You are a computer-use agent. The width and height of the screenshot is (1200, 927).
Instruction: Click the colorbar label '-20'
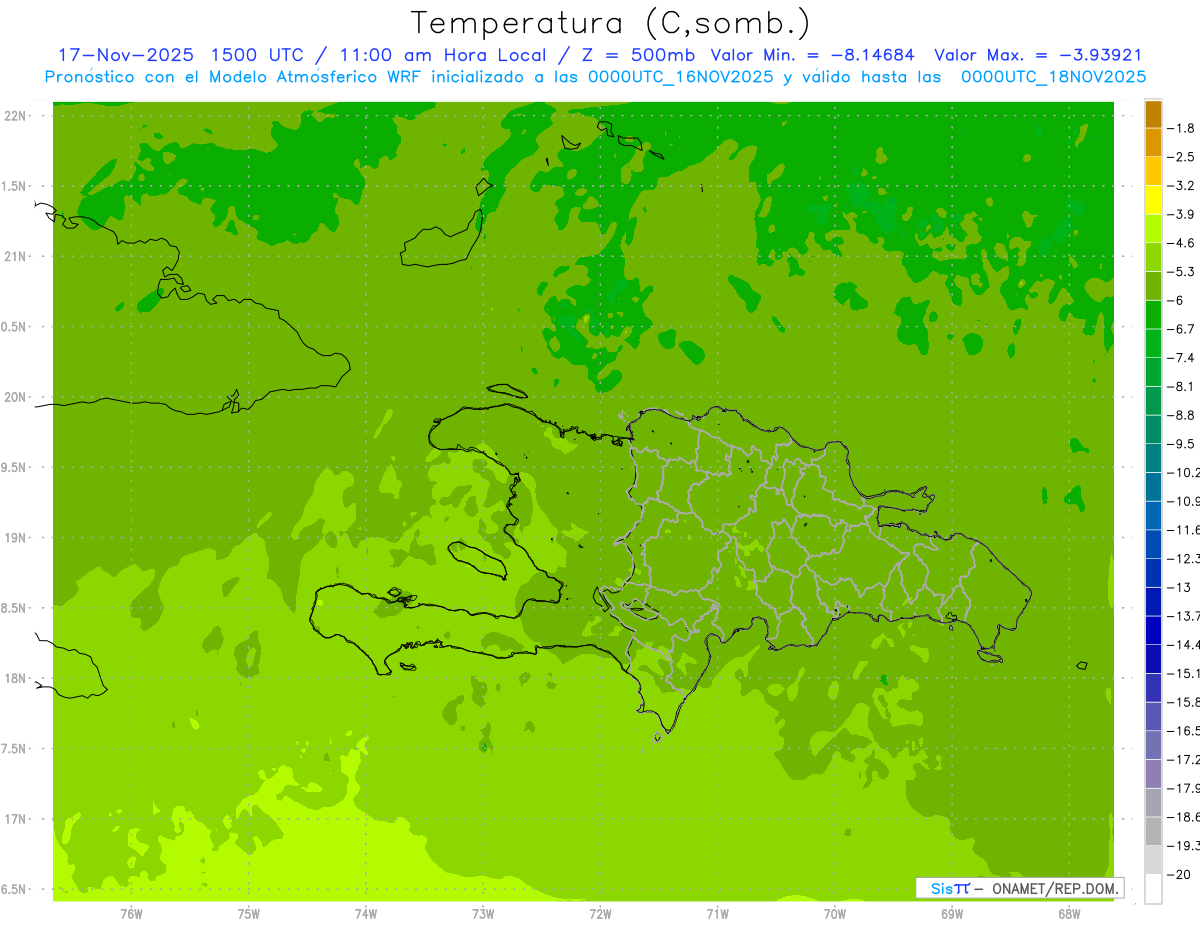pos(1180,874)
